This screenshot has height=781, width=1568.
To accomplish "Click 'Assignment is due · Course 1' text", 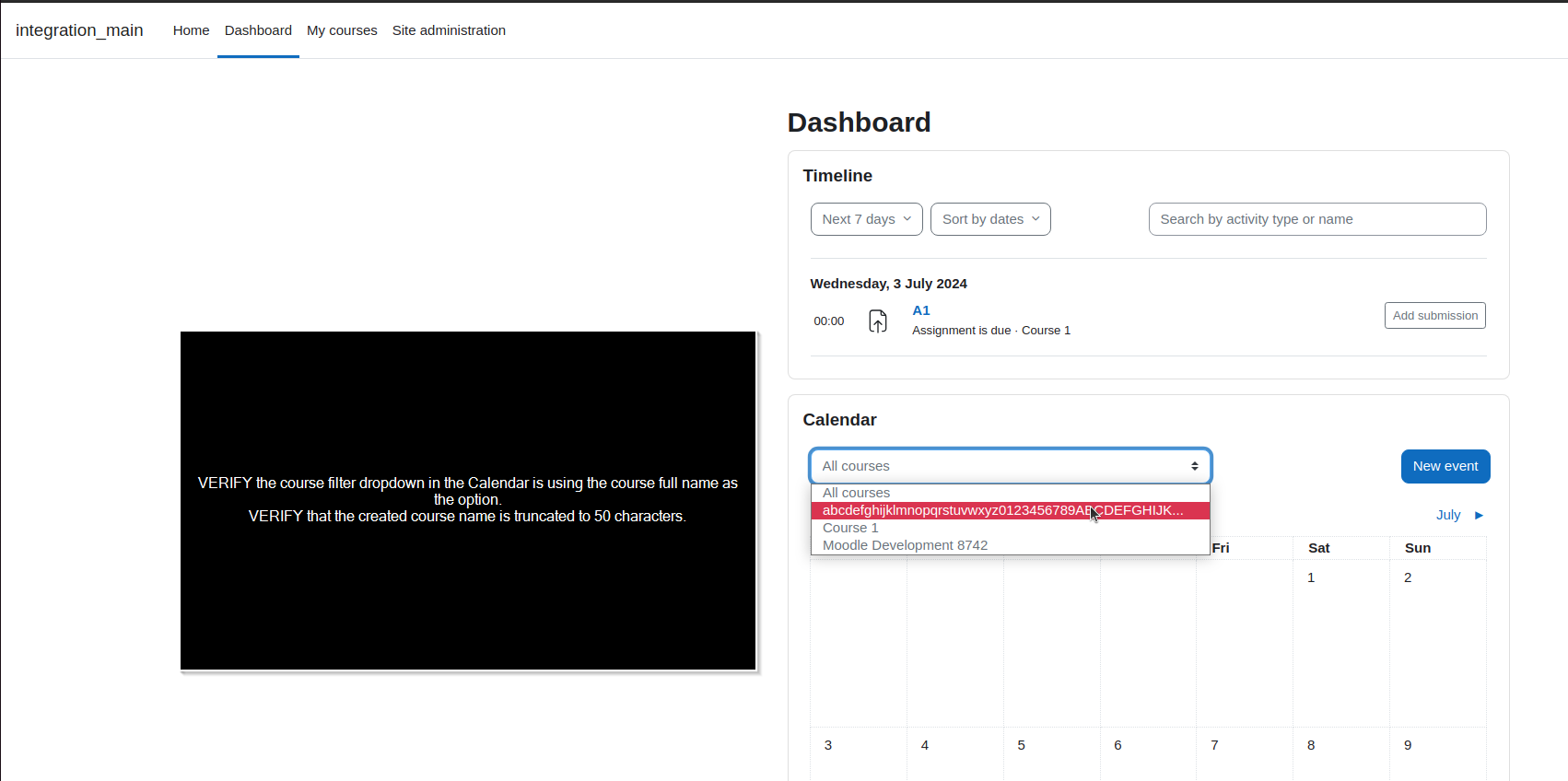I will point(991,331).
